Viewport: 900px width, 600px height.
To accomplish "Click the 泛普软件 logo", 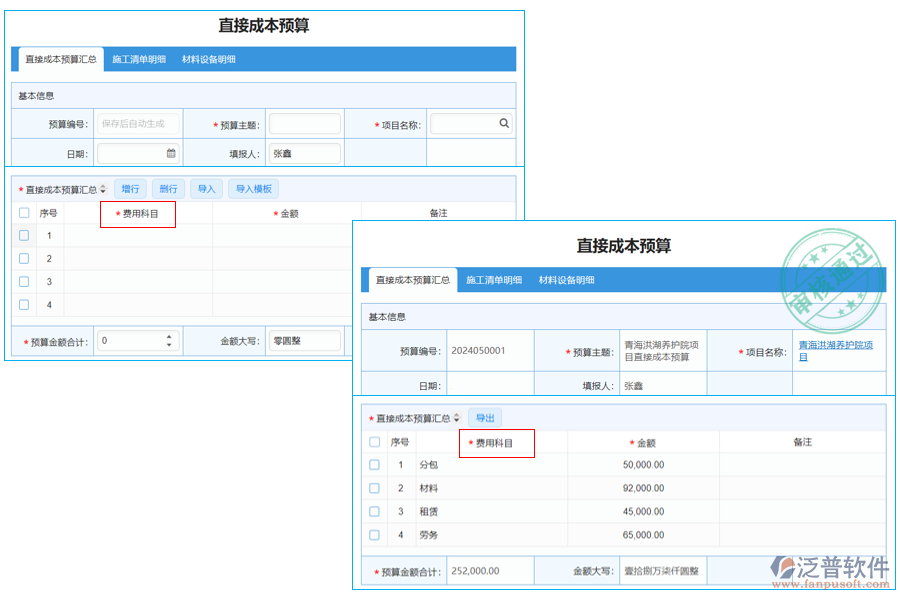I will pyautogui.click(x=830, y=566).
